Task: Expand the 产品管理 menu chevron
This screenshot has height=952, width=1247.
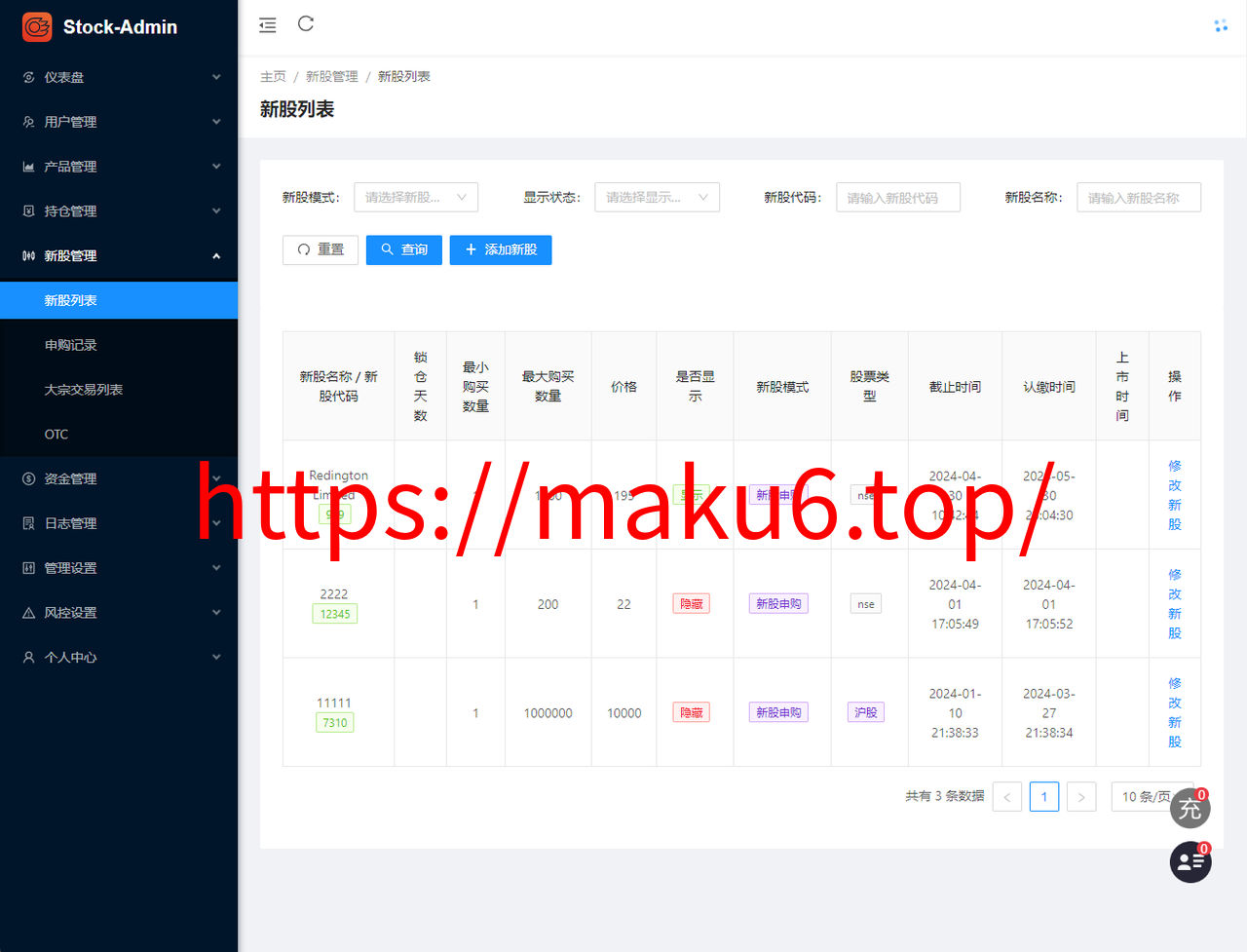Action: [216, 167]
